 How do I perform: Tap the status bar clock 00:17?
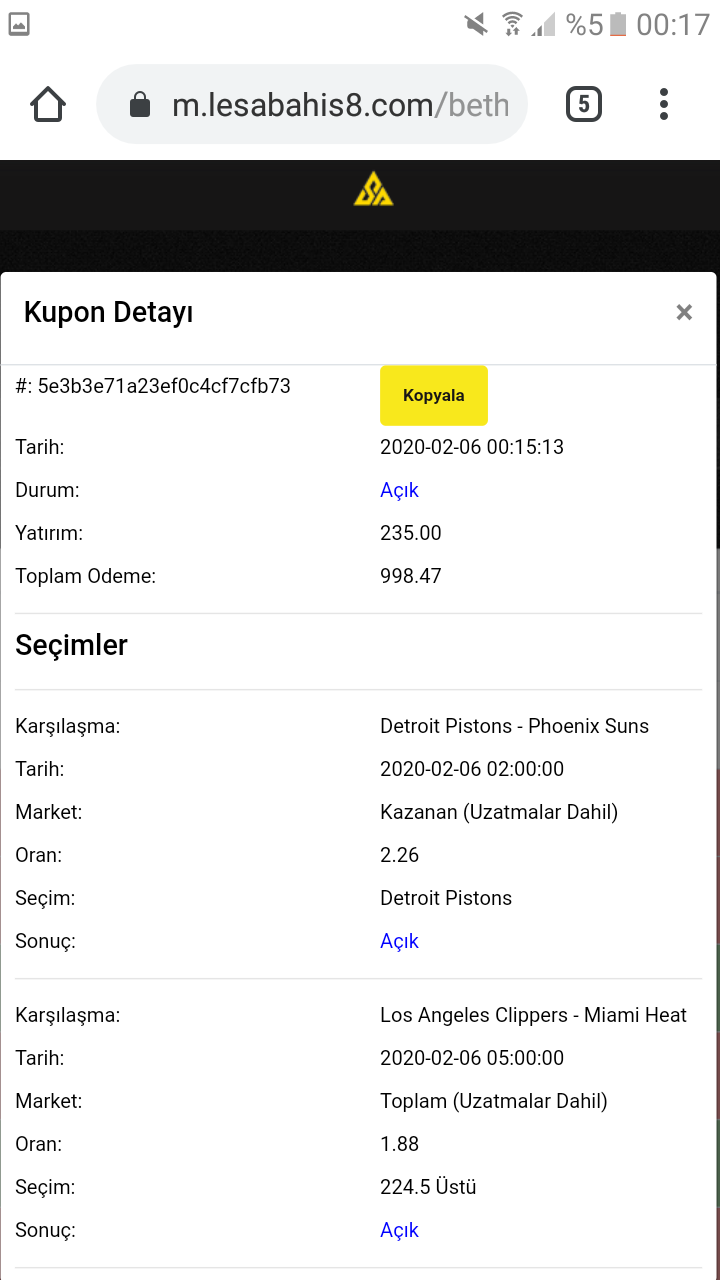pos(673,24)
